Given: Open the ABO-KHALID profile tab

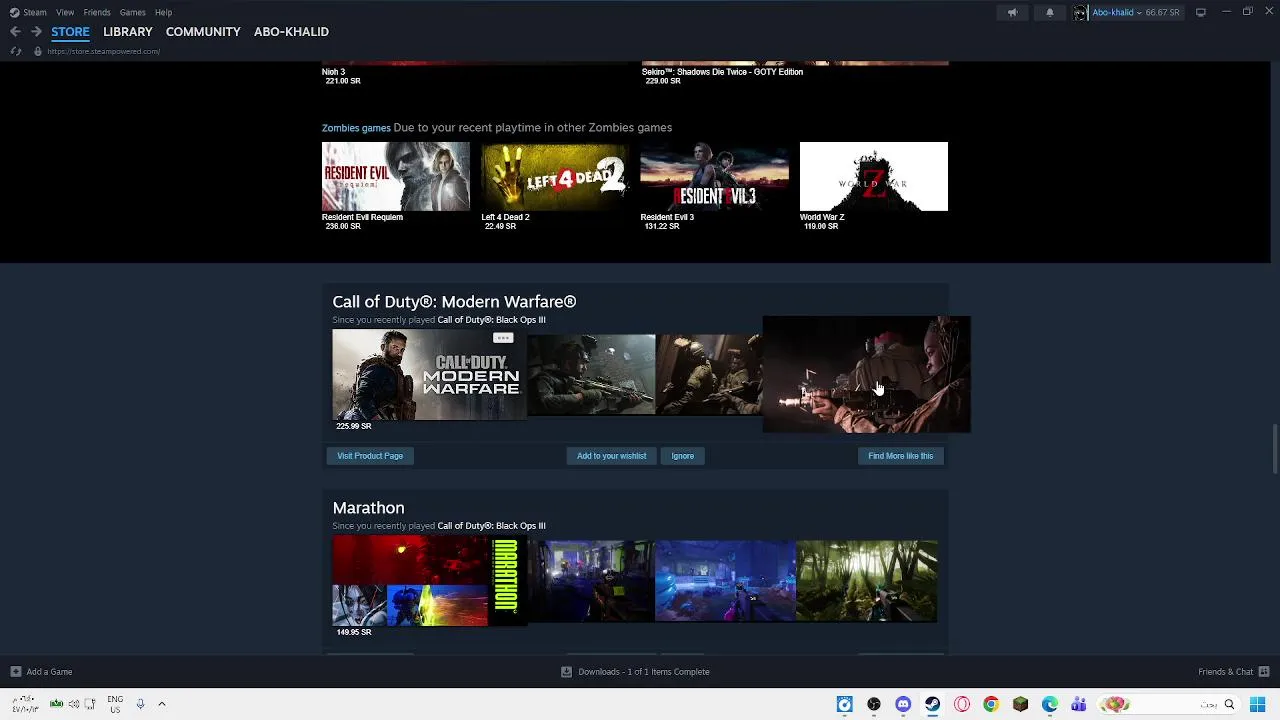Looking at the screenshot, I should [x=291, y=32].
